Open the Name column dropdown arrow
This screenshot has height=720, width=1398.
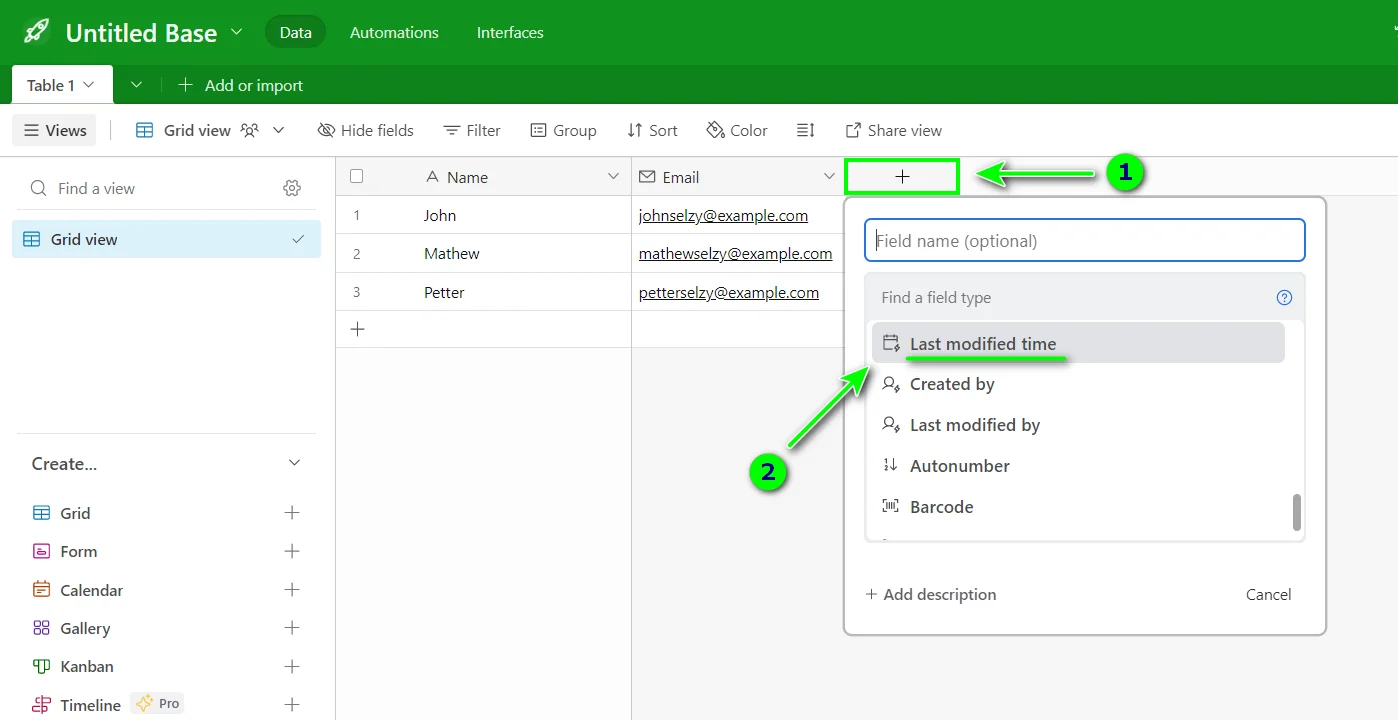tap(613, 177)
